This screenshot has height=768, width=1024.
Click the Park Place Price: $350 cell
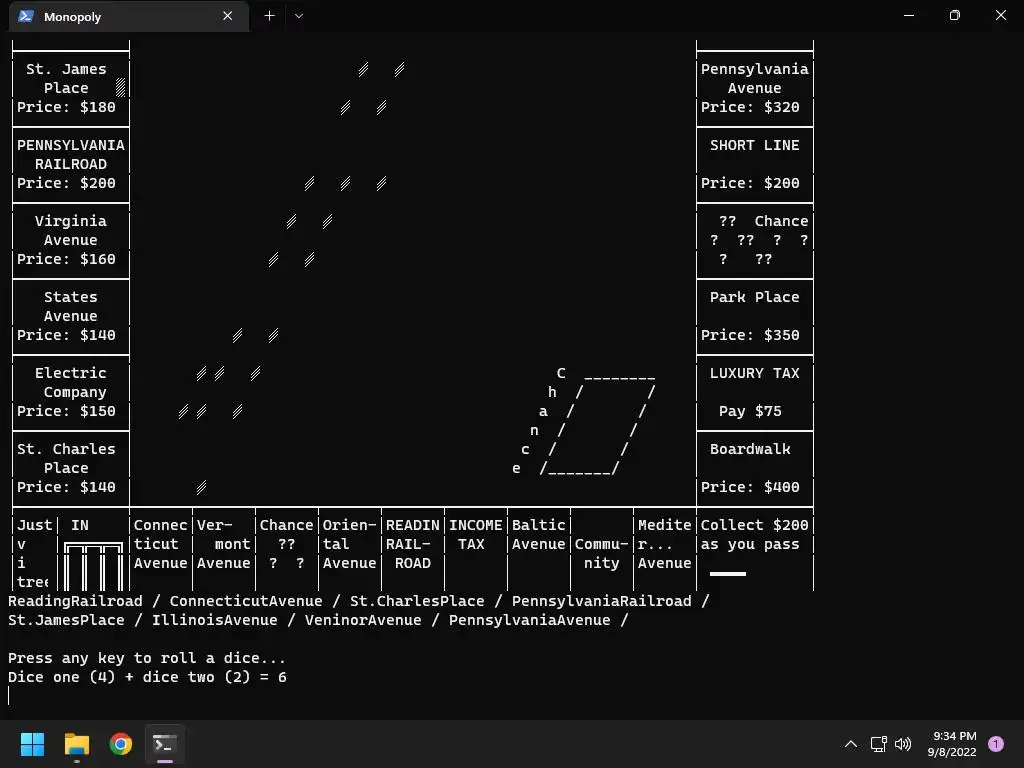pos(755,316)
